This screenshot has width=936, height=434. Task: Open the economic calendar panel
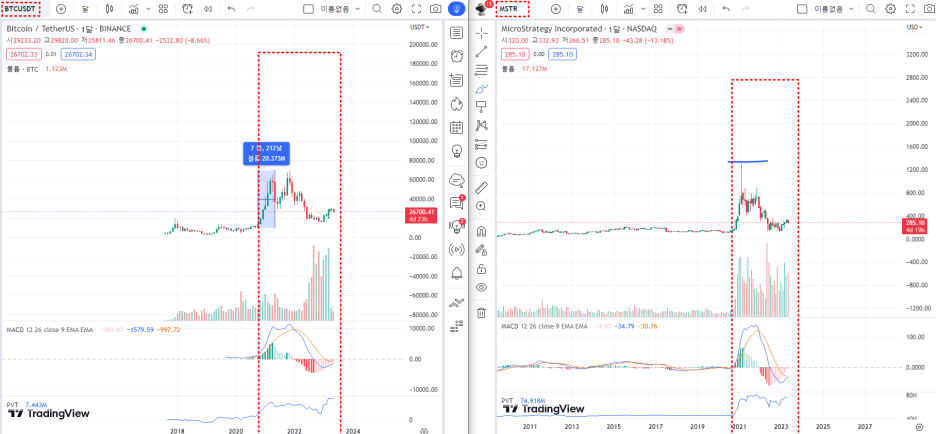pos(457,127)
